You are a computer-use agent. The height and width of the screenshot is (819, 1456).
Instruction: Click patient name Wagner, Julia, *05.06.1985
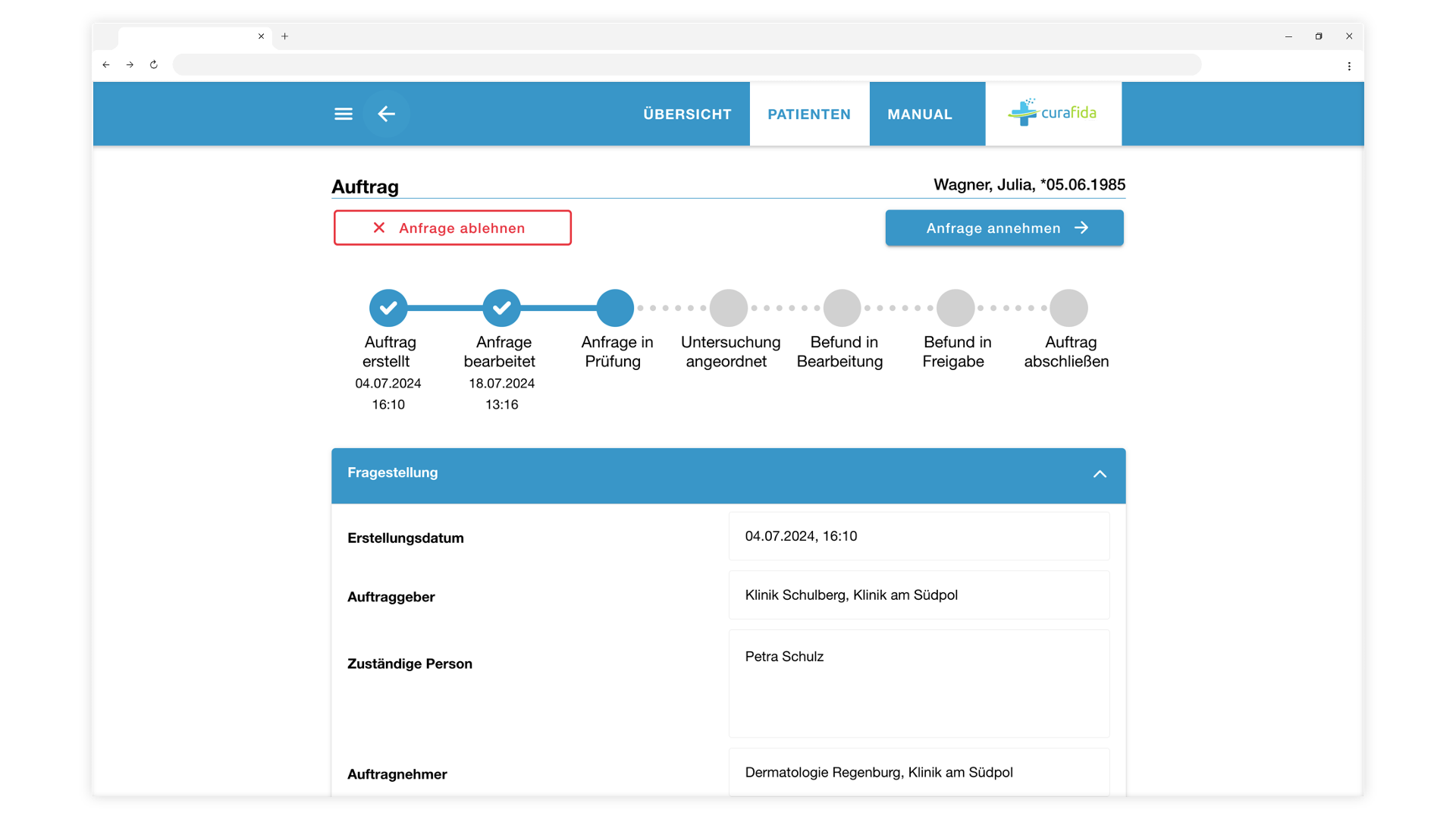[1029, 185]
